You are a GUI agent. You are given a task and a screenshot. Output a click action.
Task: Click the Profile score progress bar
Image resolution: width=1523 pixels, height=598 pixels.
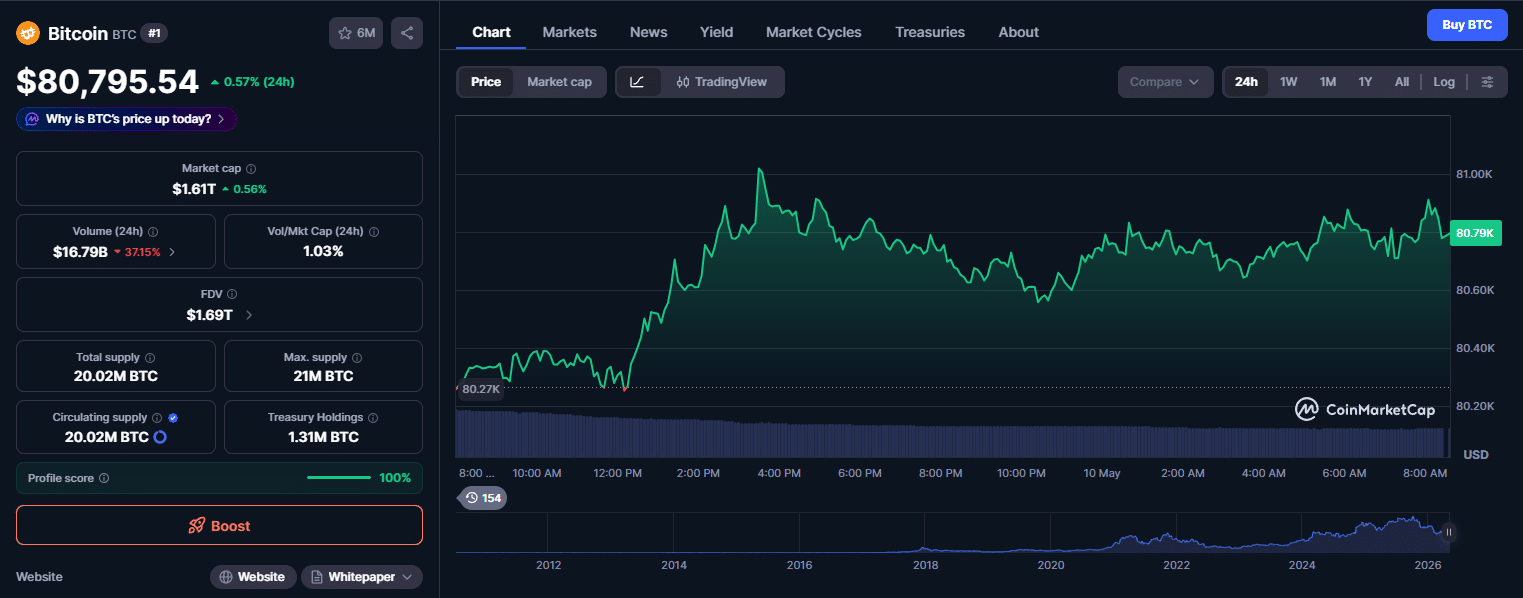pyautogui.click(x=339, y=478)
